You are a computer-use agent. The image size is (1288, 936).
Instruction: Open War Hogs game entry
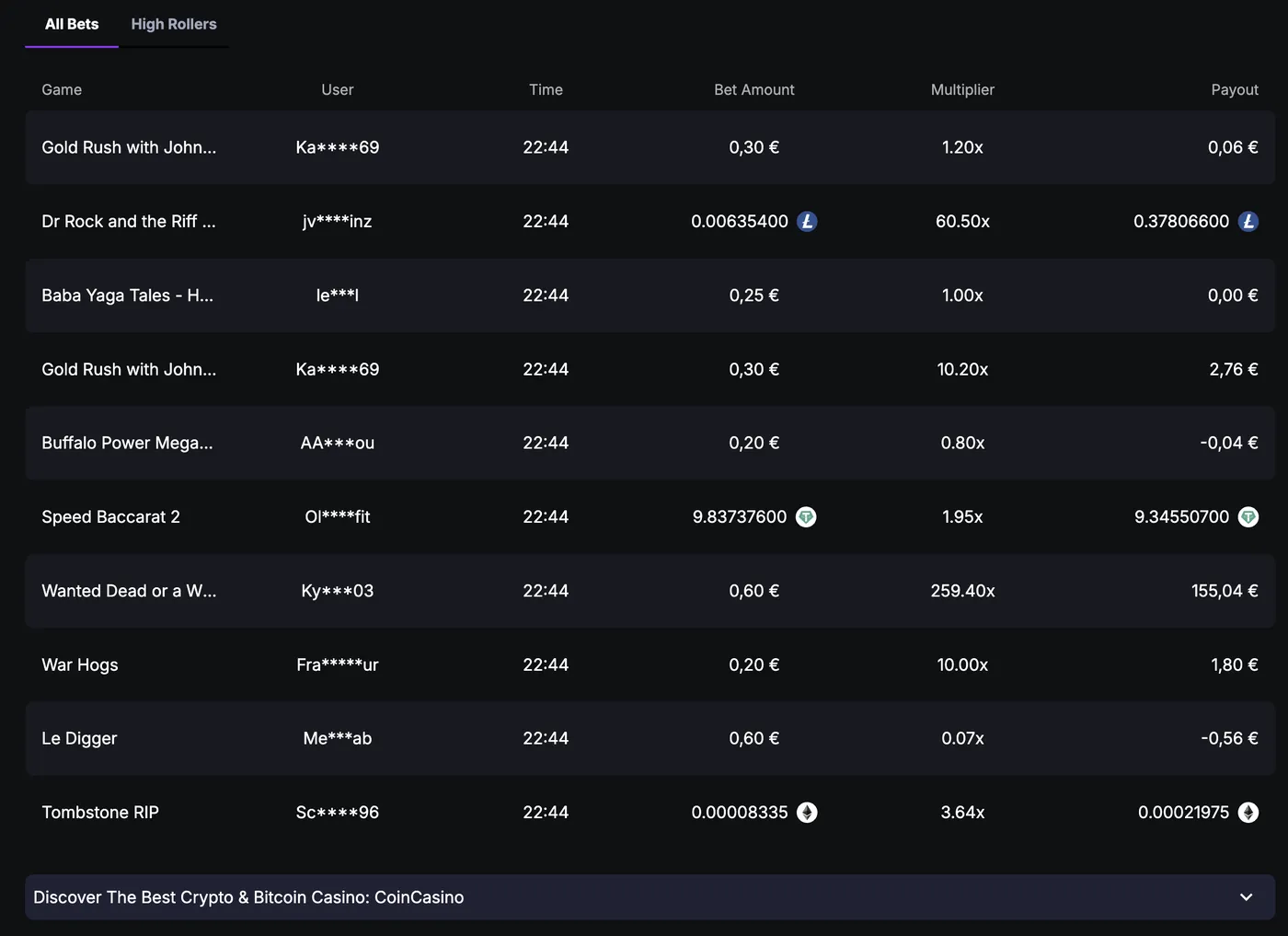click(x=80, y=664)
